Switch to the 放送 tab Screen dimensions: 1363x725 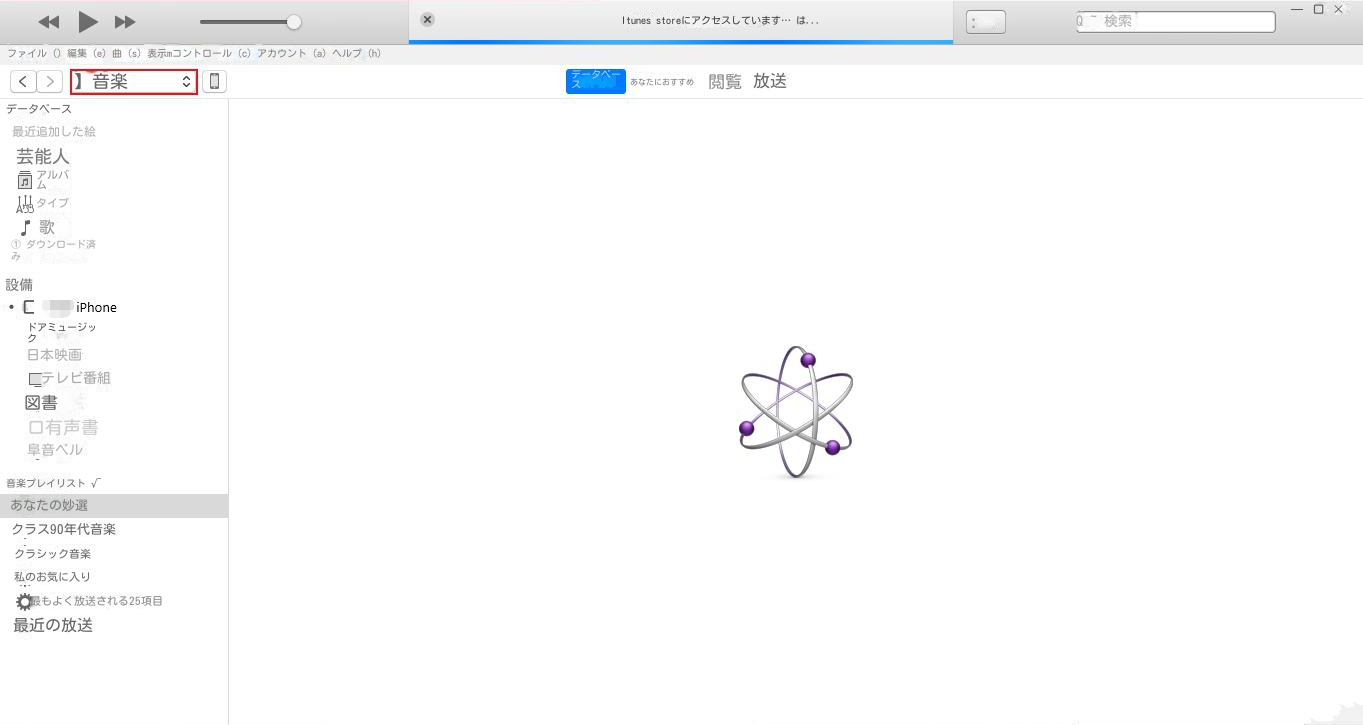click(x=770, y=82)
